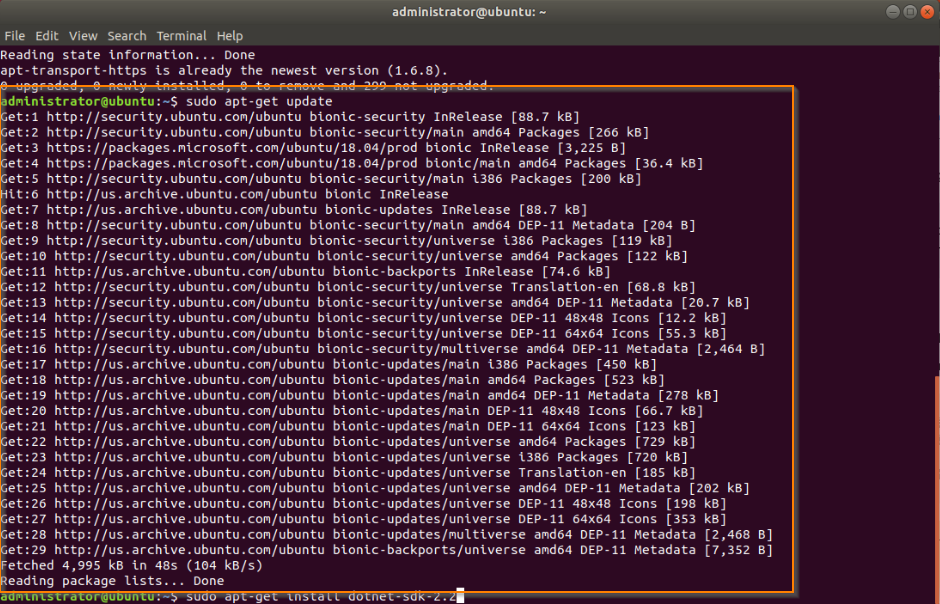Click the Get:27 line ending '[353 kB]'
The width and height of the screenshot is (940, 604).
click(363, 520)
